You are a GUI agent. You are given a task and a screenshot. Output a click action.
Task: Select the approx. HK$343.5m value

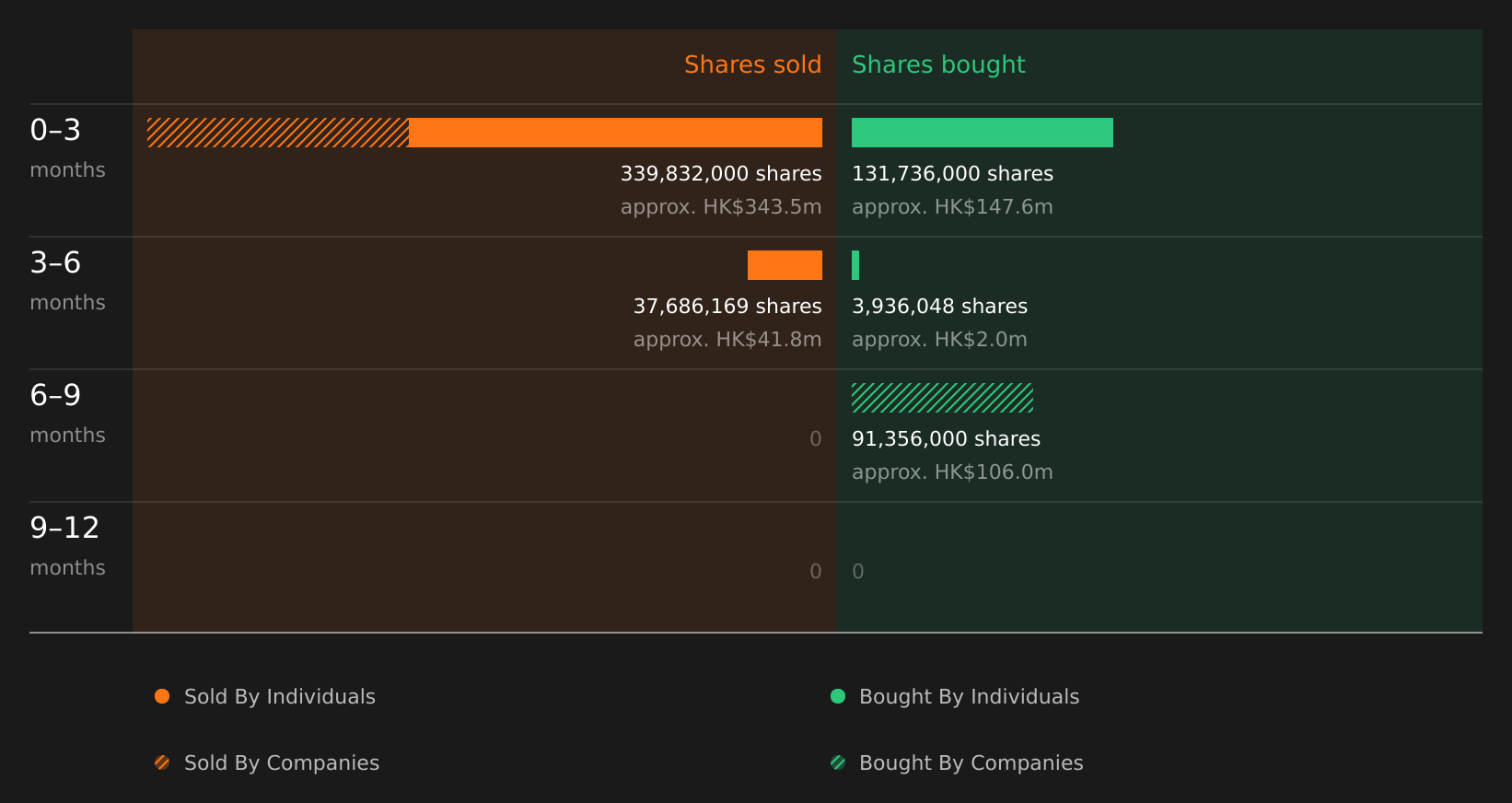point(721,207)
